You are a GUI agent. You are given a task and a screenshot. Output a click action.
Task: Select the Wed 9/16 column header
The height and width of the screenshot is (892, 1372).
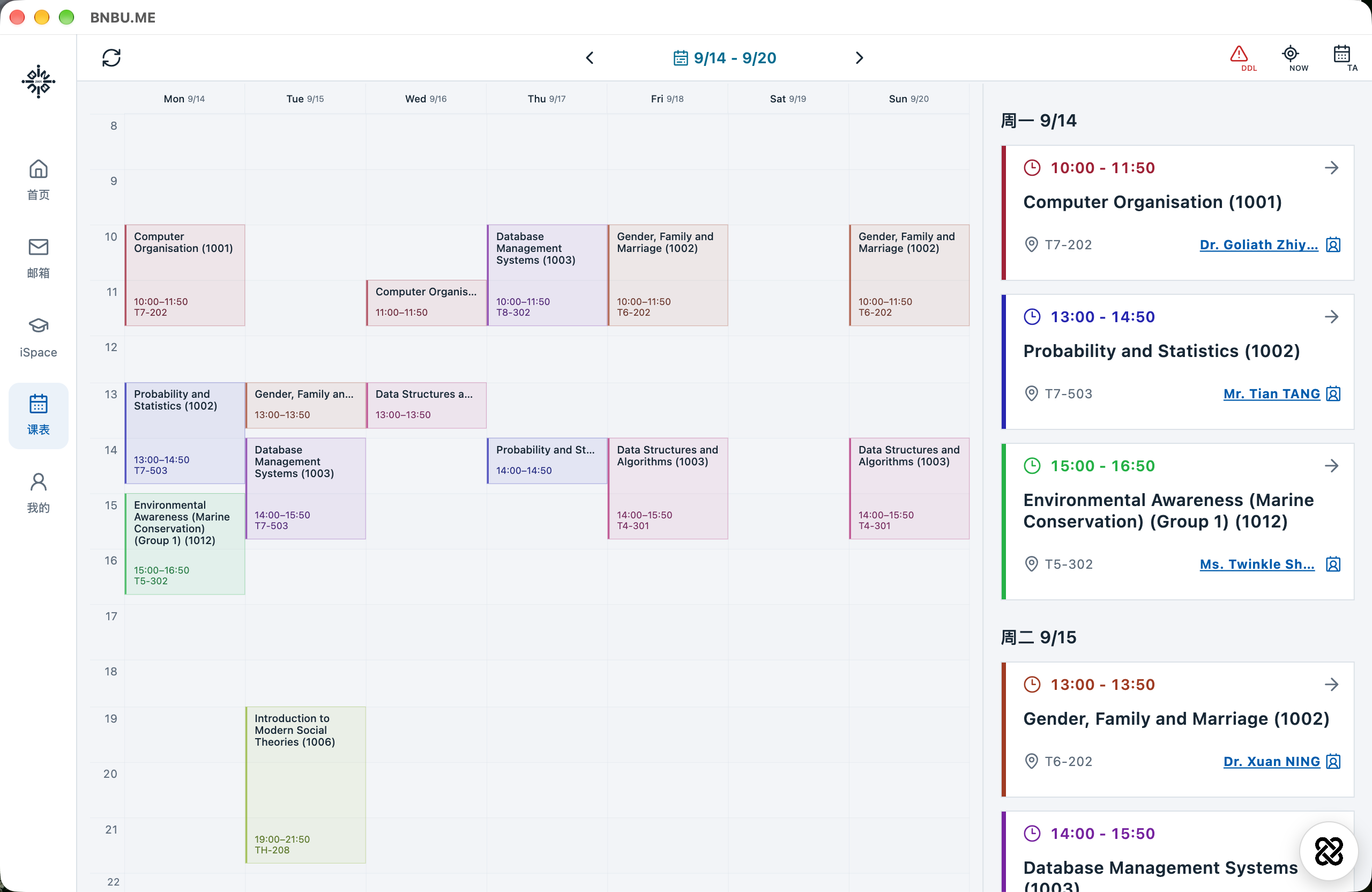(426, 99)
